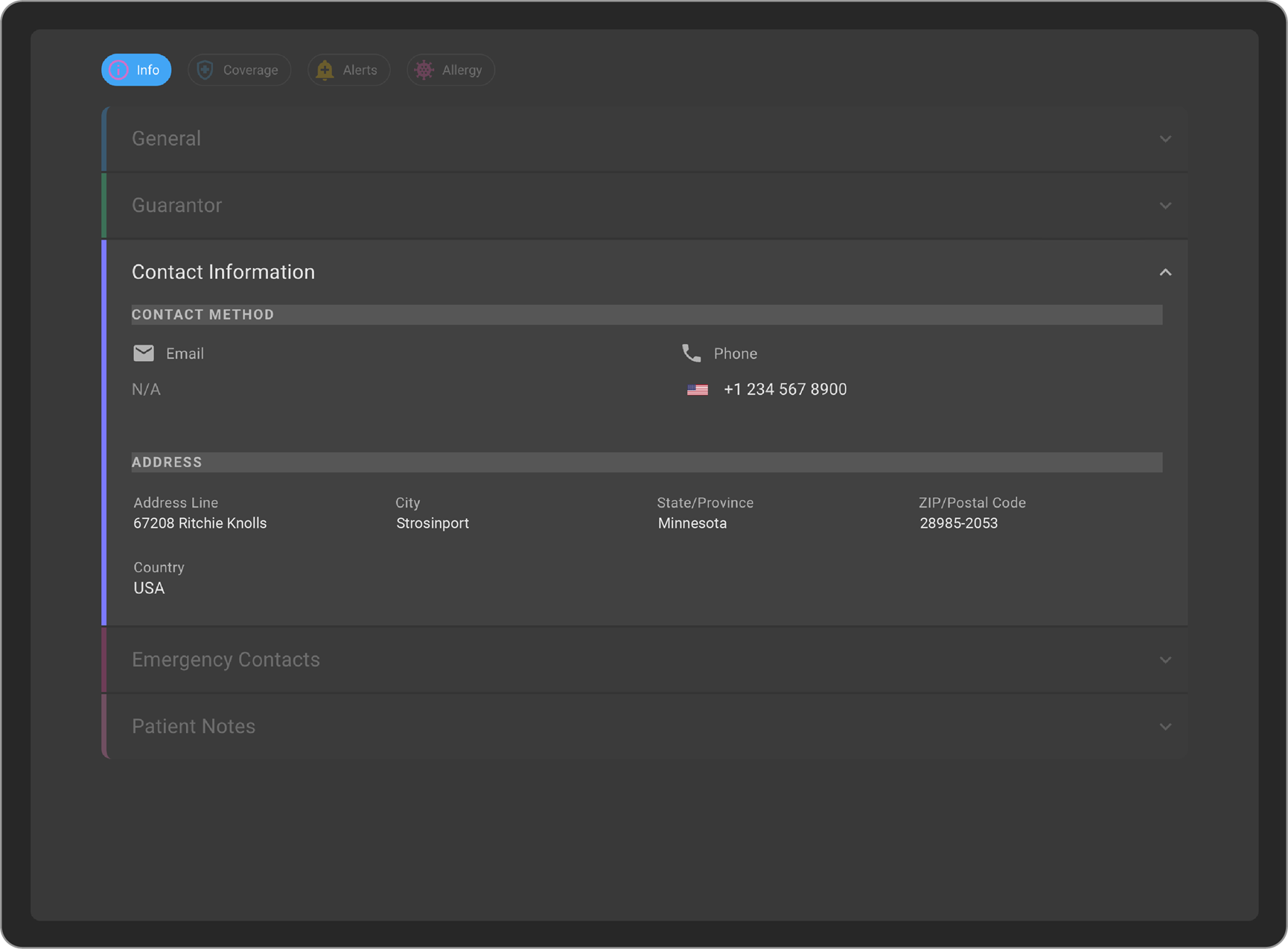Click the Phone handset icon

(692, 353)
